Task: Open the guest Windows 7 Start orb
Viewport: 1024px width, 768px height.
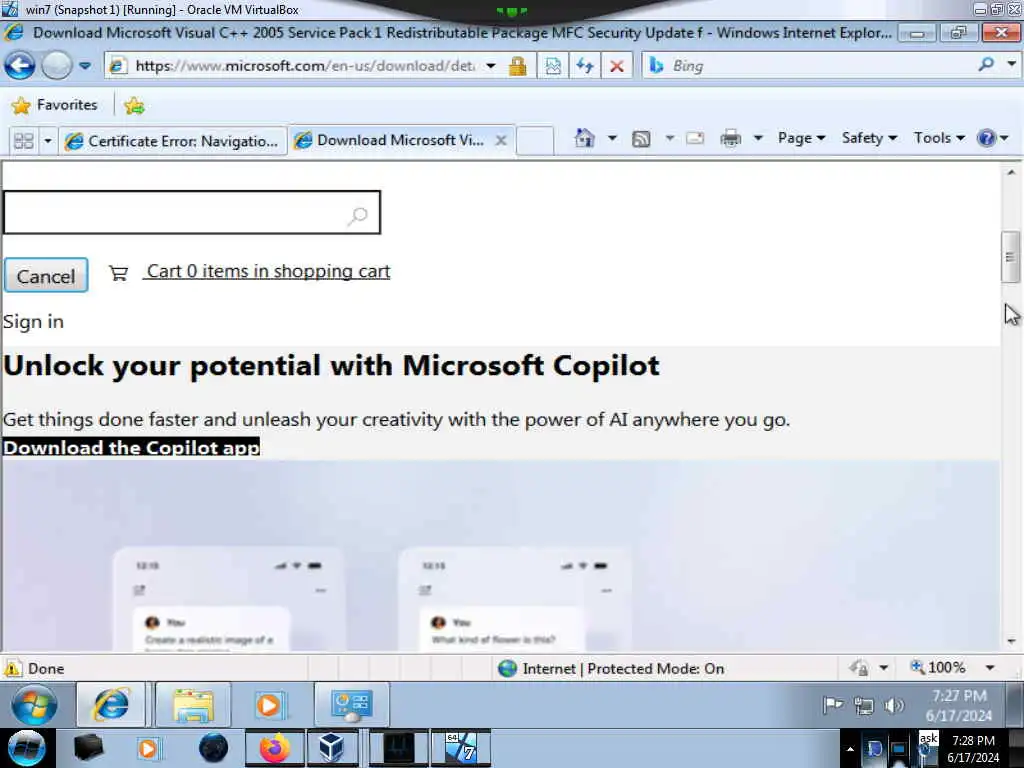Action: click(34, 705)
